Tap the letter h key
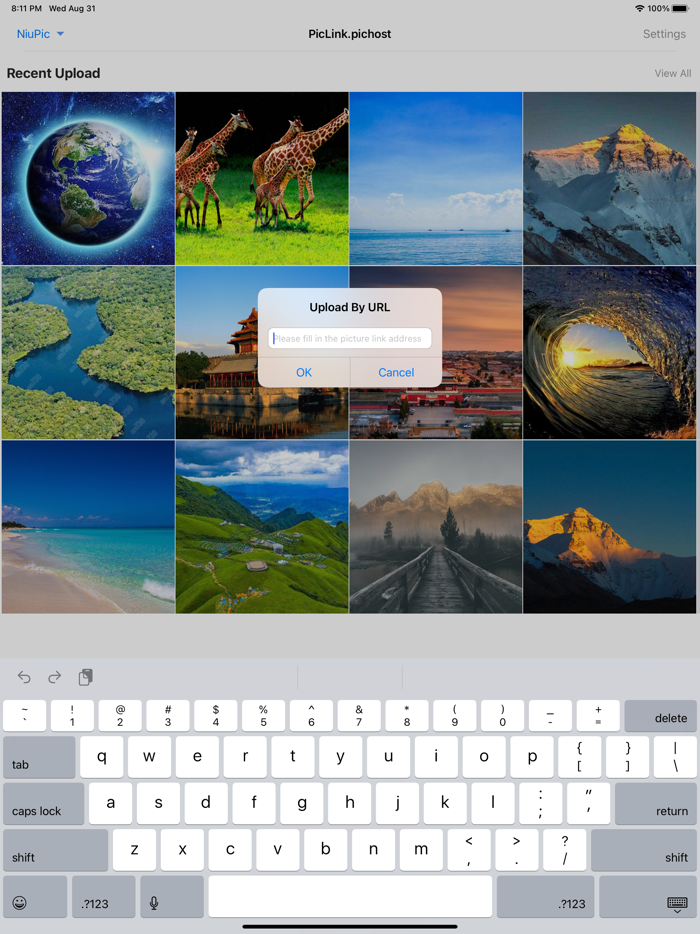This screenshot has width=700, height=934. [350, 804]
